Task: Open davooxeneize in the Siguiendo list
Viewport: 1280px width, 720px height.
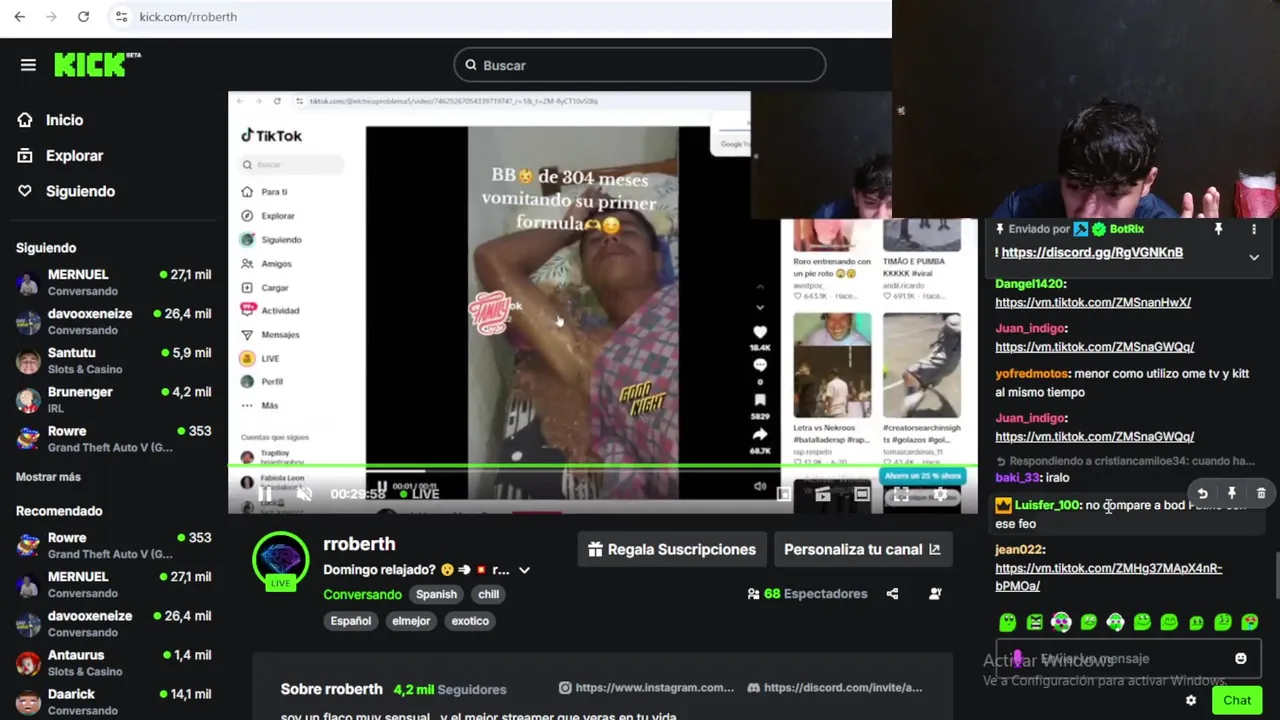Action: (x=113, y=321)
